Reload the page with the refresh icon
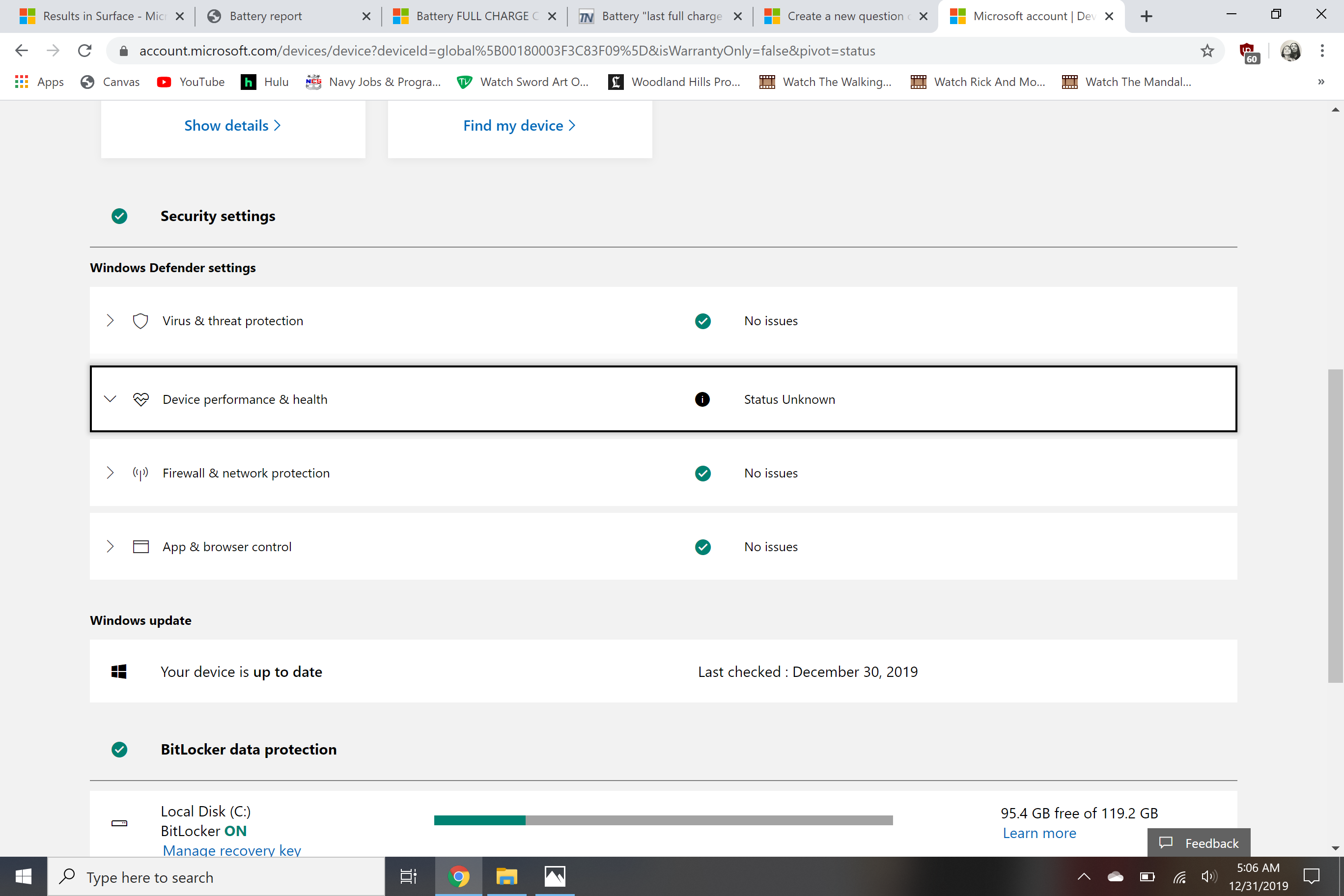The width and height of the screenshot is (1344, 896). [x=84, y=51]
